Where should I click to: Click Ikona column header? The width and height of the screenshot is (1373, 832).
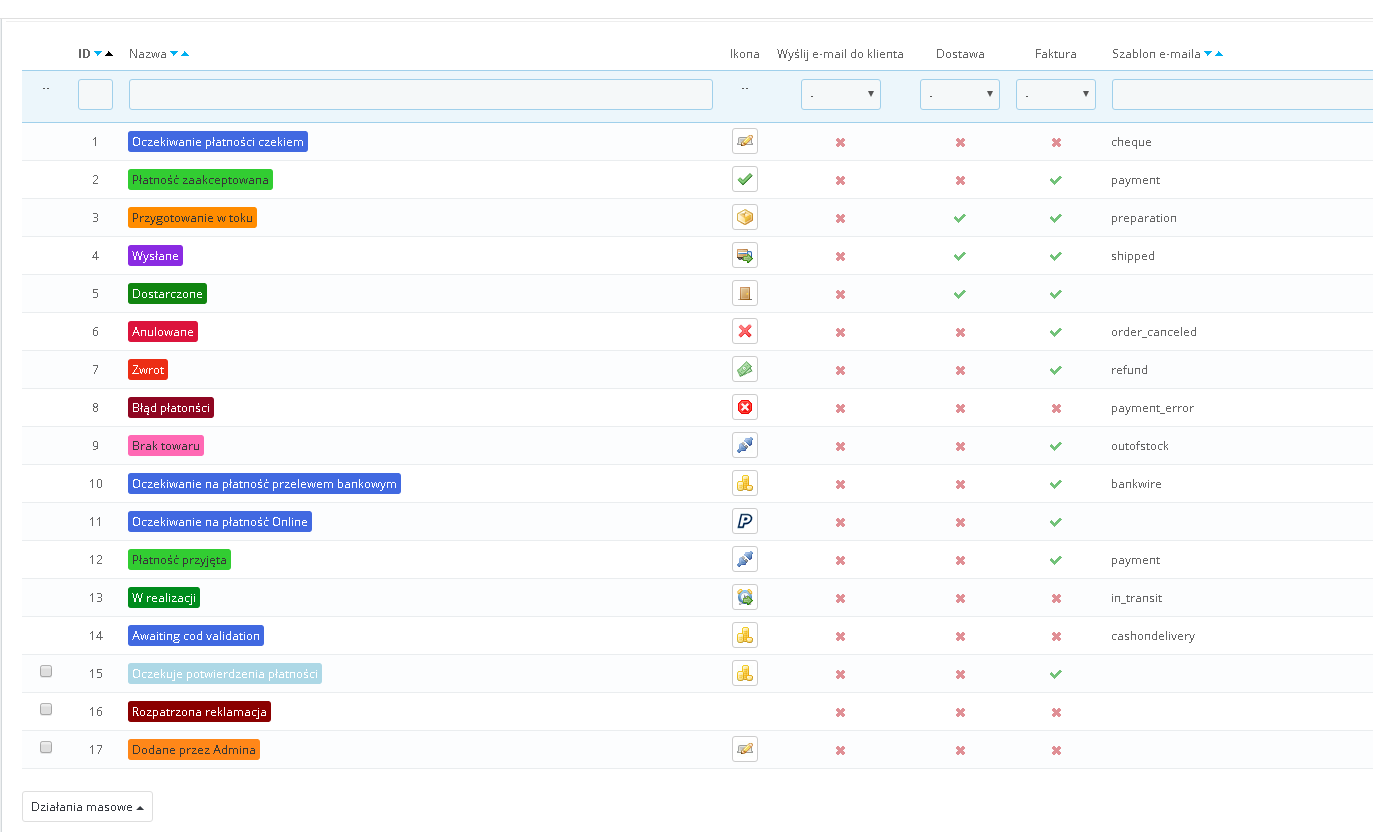coord(744,54)
